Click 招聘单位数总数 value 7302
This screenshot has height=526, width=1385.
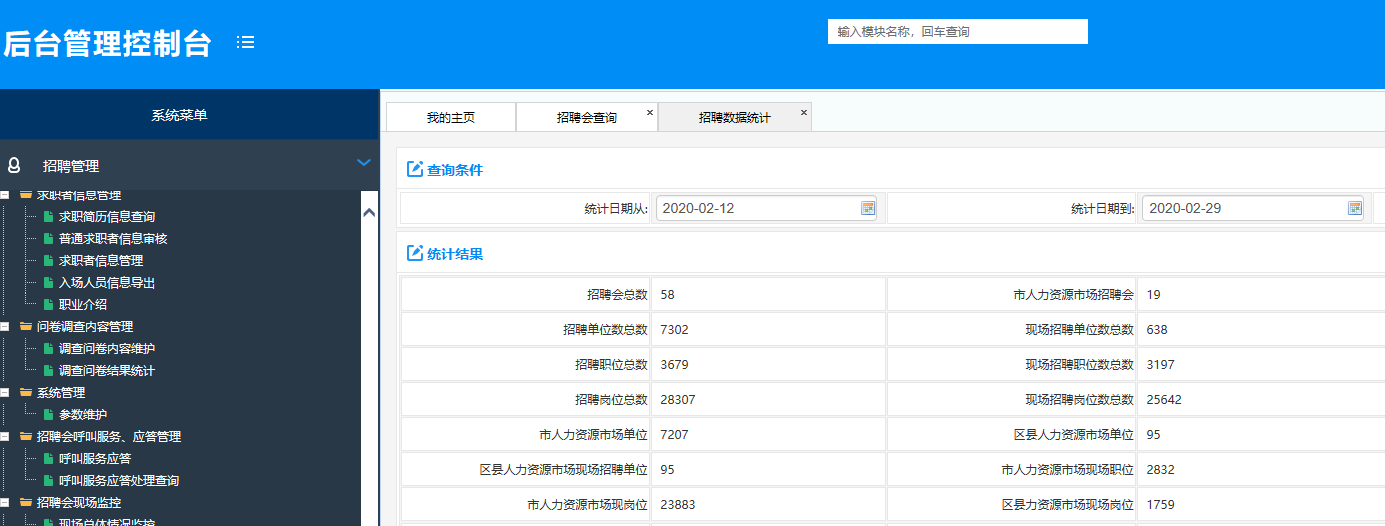pyautogui.click(x=674, y=330)
